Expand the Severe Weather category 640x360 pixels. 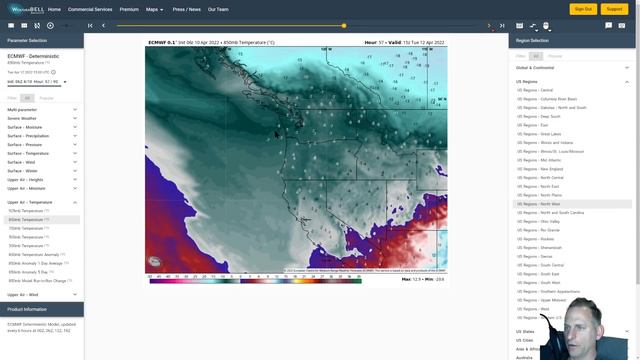click(x=42, y=118)
